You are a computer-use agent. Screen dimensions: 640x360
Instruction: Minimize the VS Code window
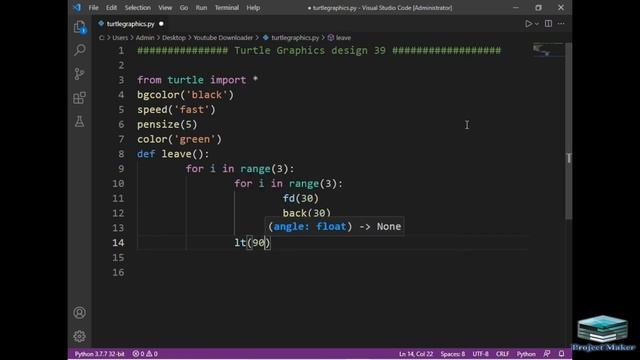(516, 7)
